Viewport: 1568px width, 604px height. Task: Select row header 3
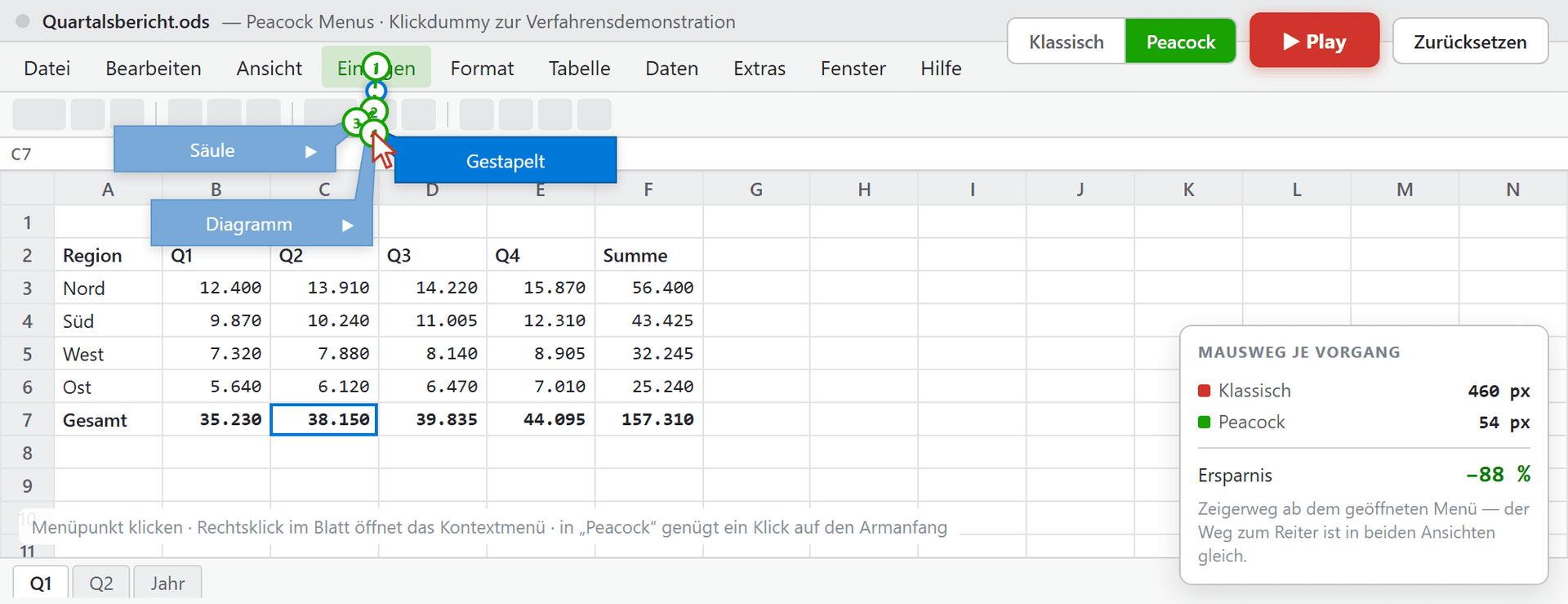27,288
